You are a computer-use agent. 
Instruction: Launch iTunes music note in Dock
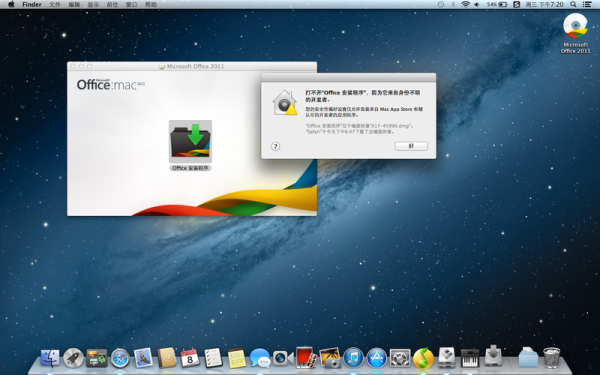353,358
